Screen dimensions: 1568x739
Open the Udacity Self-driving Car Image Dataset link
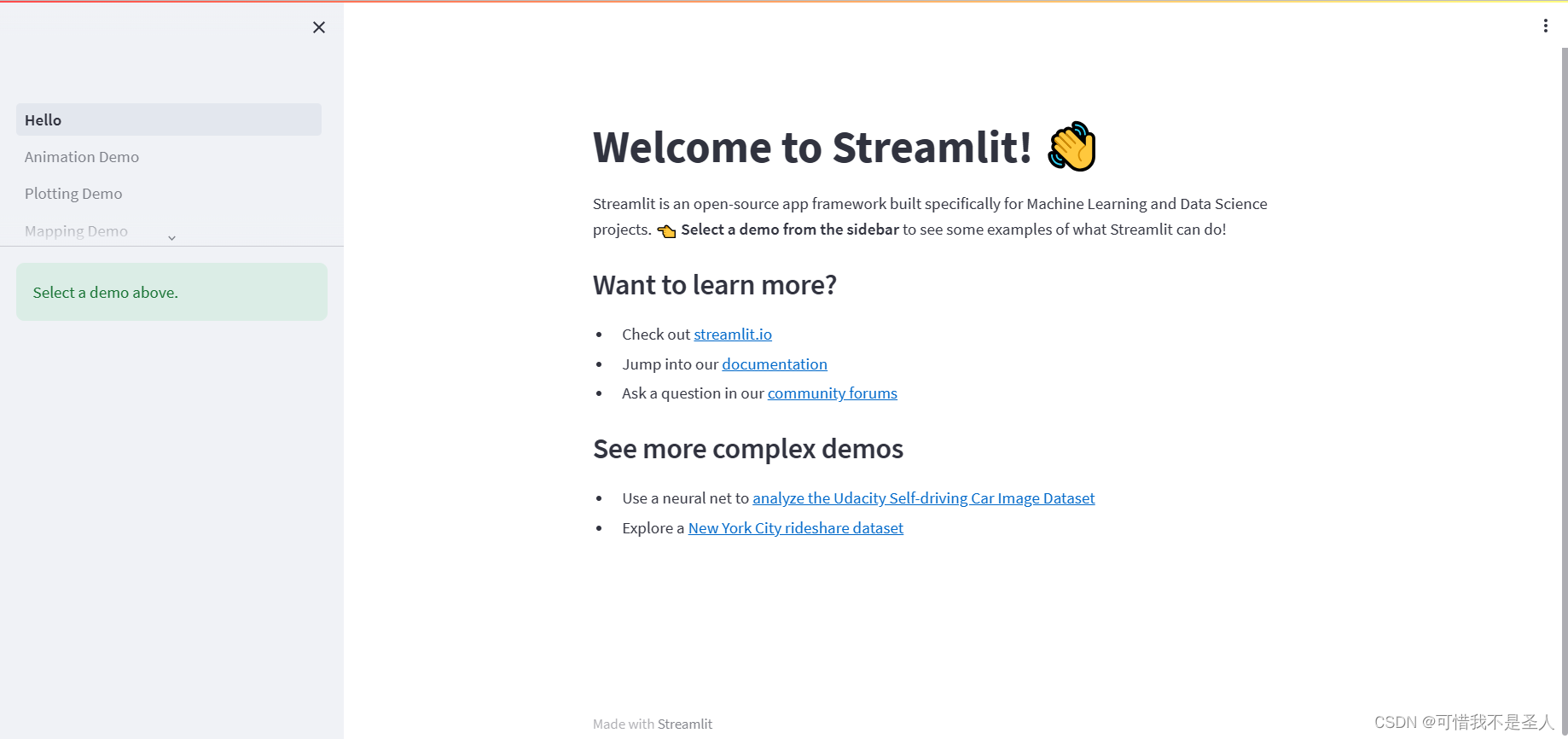point(923,498)
